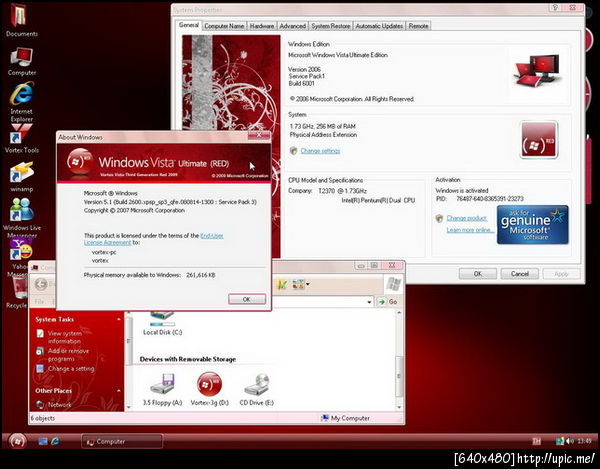The width and height of the screenshot is (600, 469).
Task: Click the Devices with Removable Storage header
Action: point(188,359)
